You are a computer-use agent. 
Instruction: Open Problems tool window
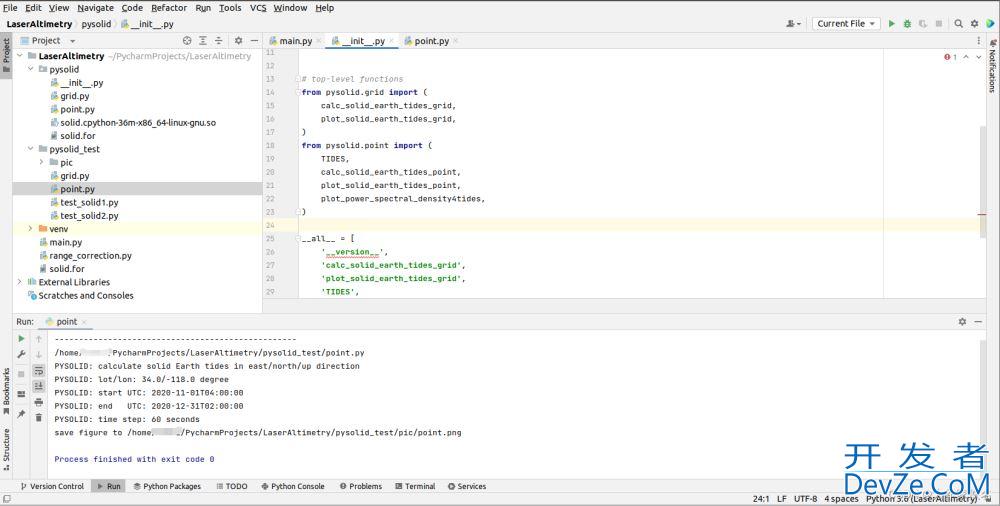[x=361, y=486]
